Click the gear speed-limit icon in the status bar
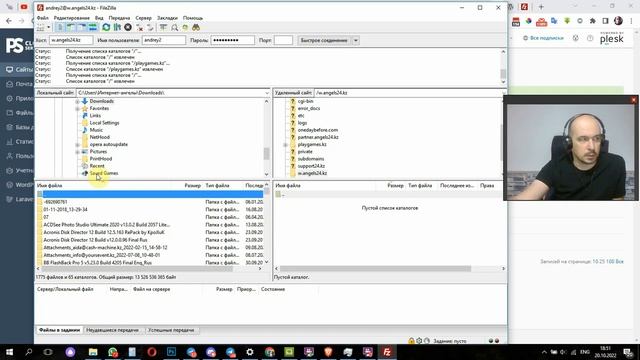640x360 pixels. tap(419, 340)
